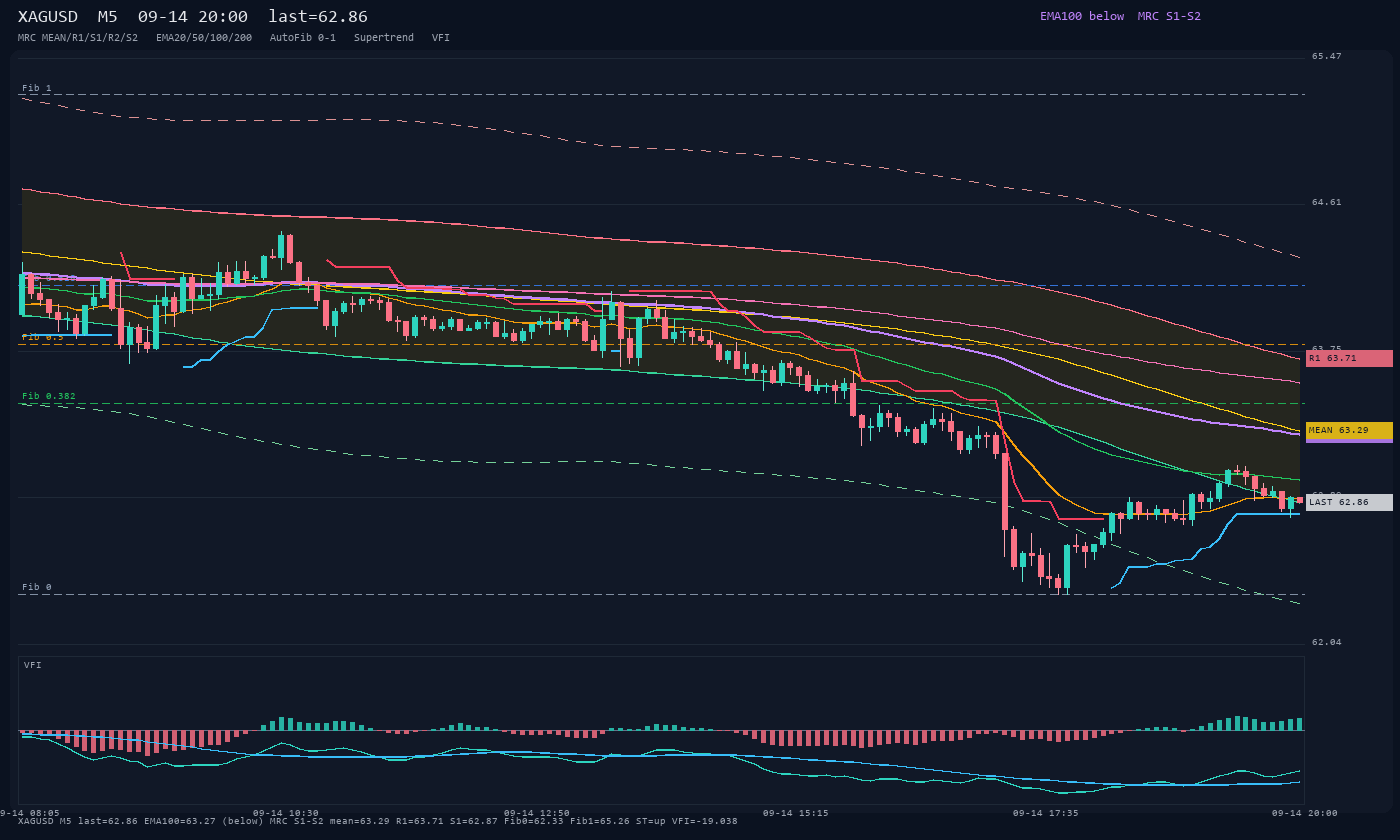Click the "MRC S1-S2" header text at top right
This screenshot has width=1400, height=840.
point(1169,16)
